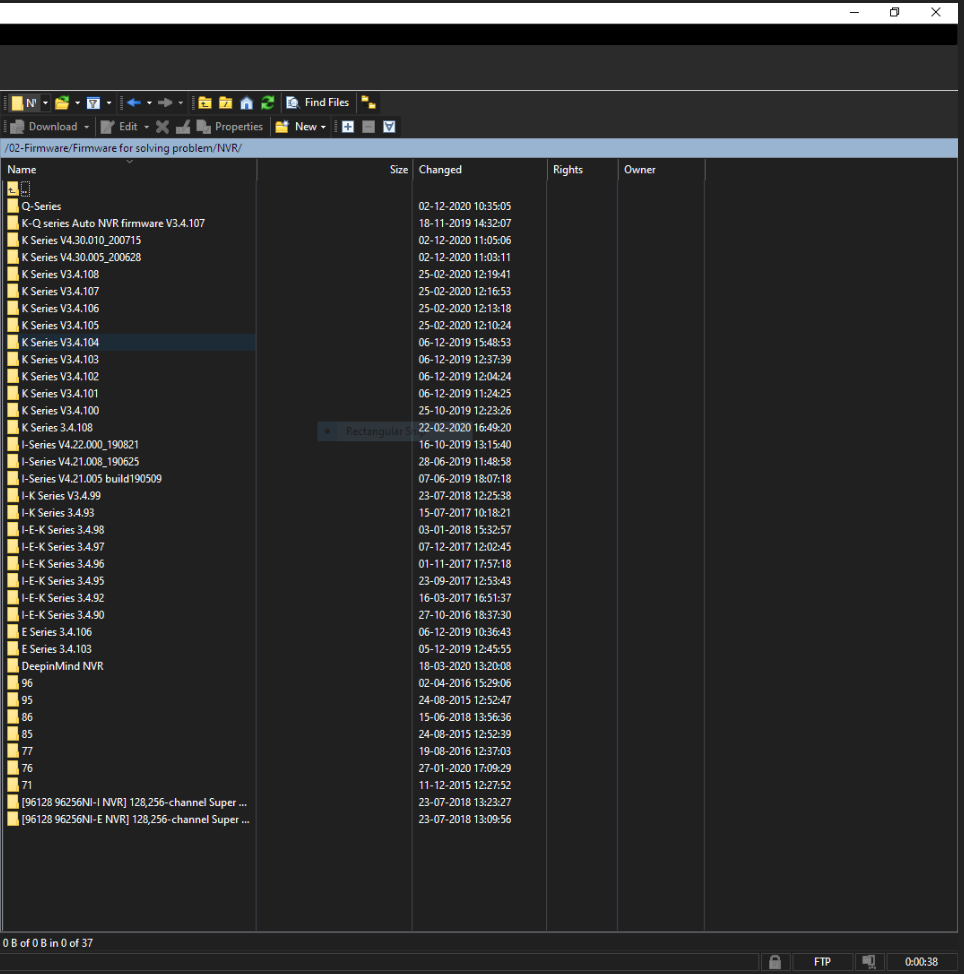
Task: Open the directory path dropdown
Action: (x=45, y=103)
